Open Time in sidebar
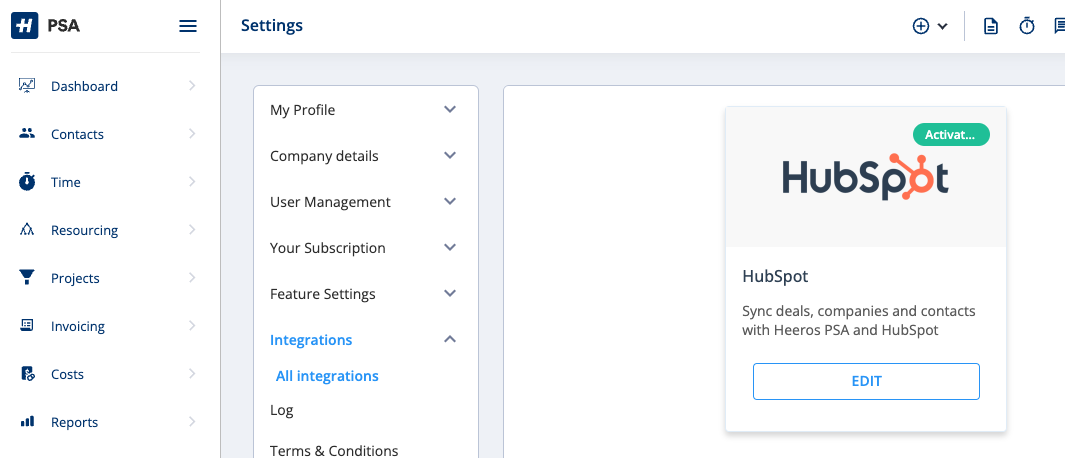 coord(66,182)
